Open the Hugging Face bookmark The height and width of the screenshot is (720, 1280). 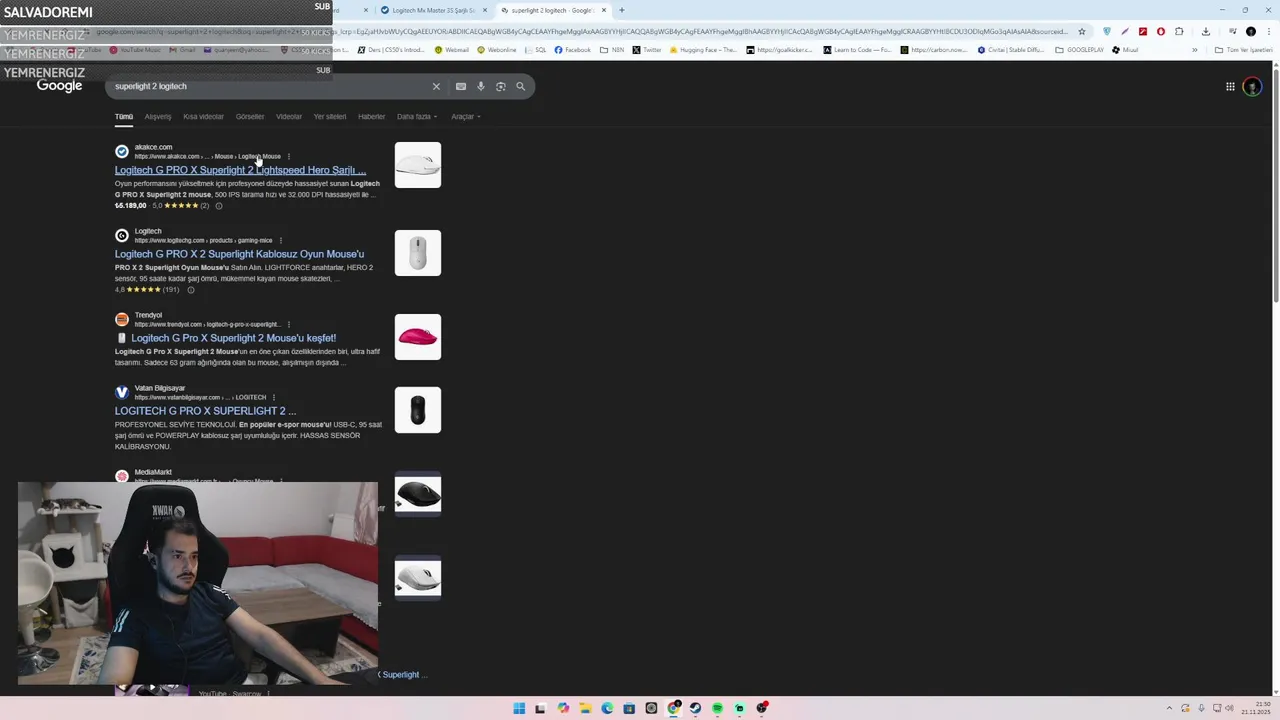pyautogui.click(x=704, y=50)
